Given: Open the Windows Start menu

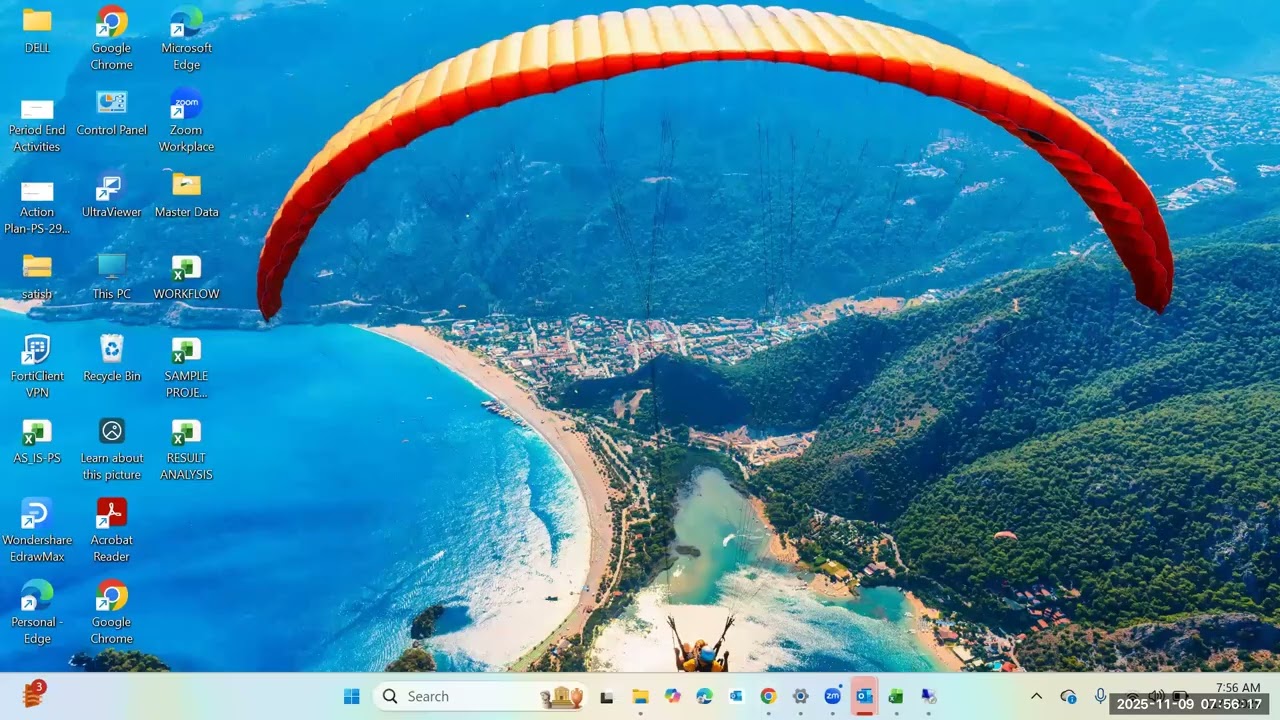Looking at the screenshot, I should pos(352,696).
